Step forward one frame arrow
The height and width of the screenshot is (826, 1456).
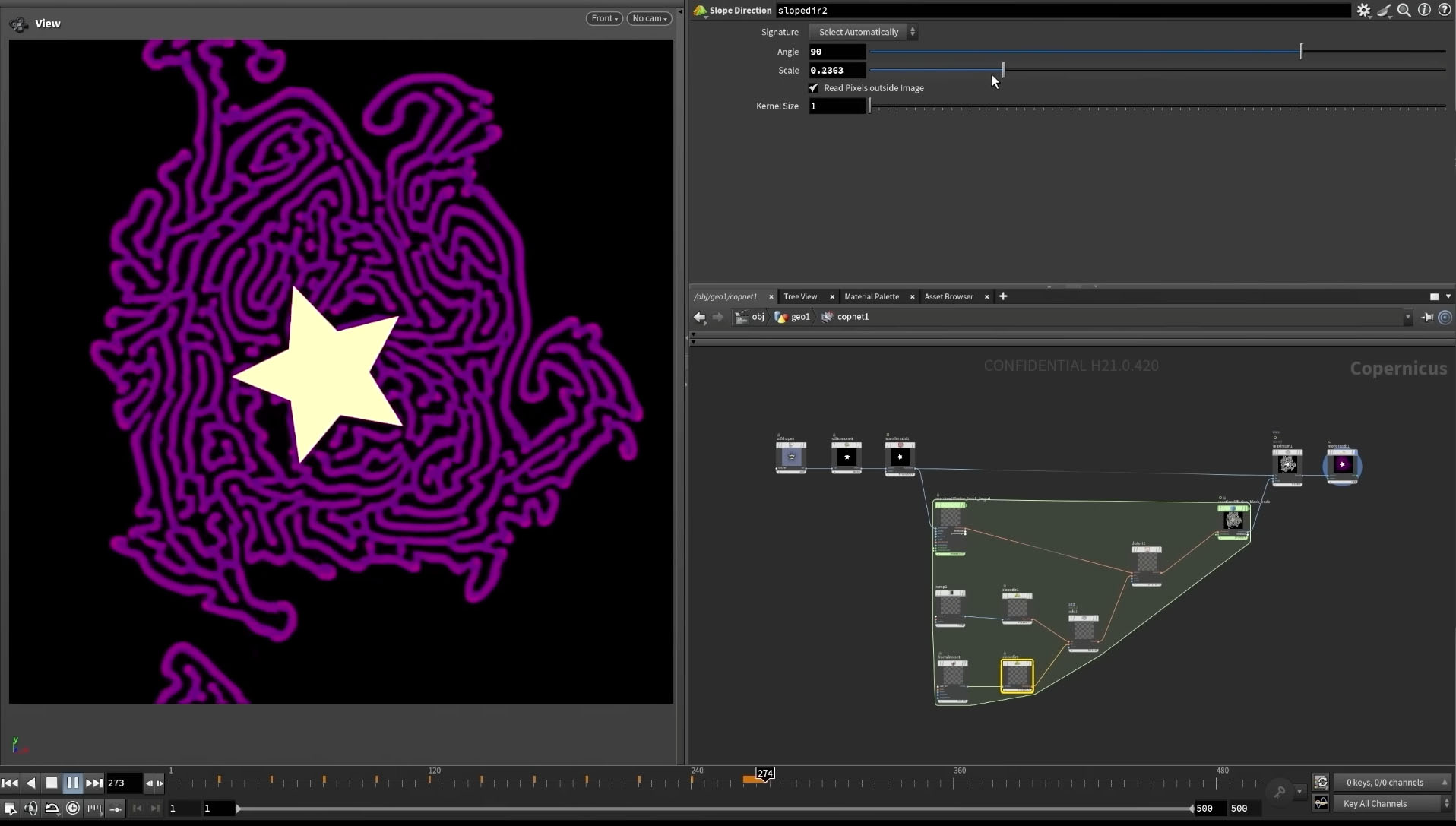coord(160,783)
